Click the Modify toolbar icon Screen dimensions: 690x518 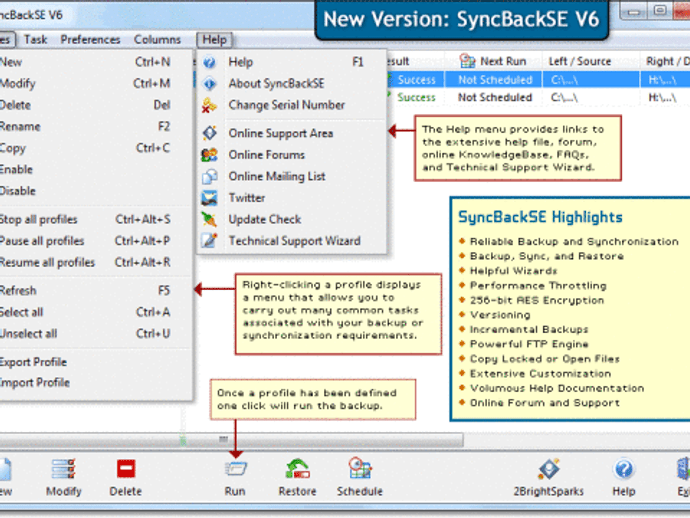pos(64,469)
